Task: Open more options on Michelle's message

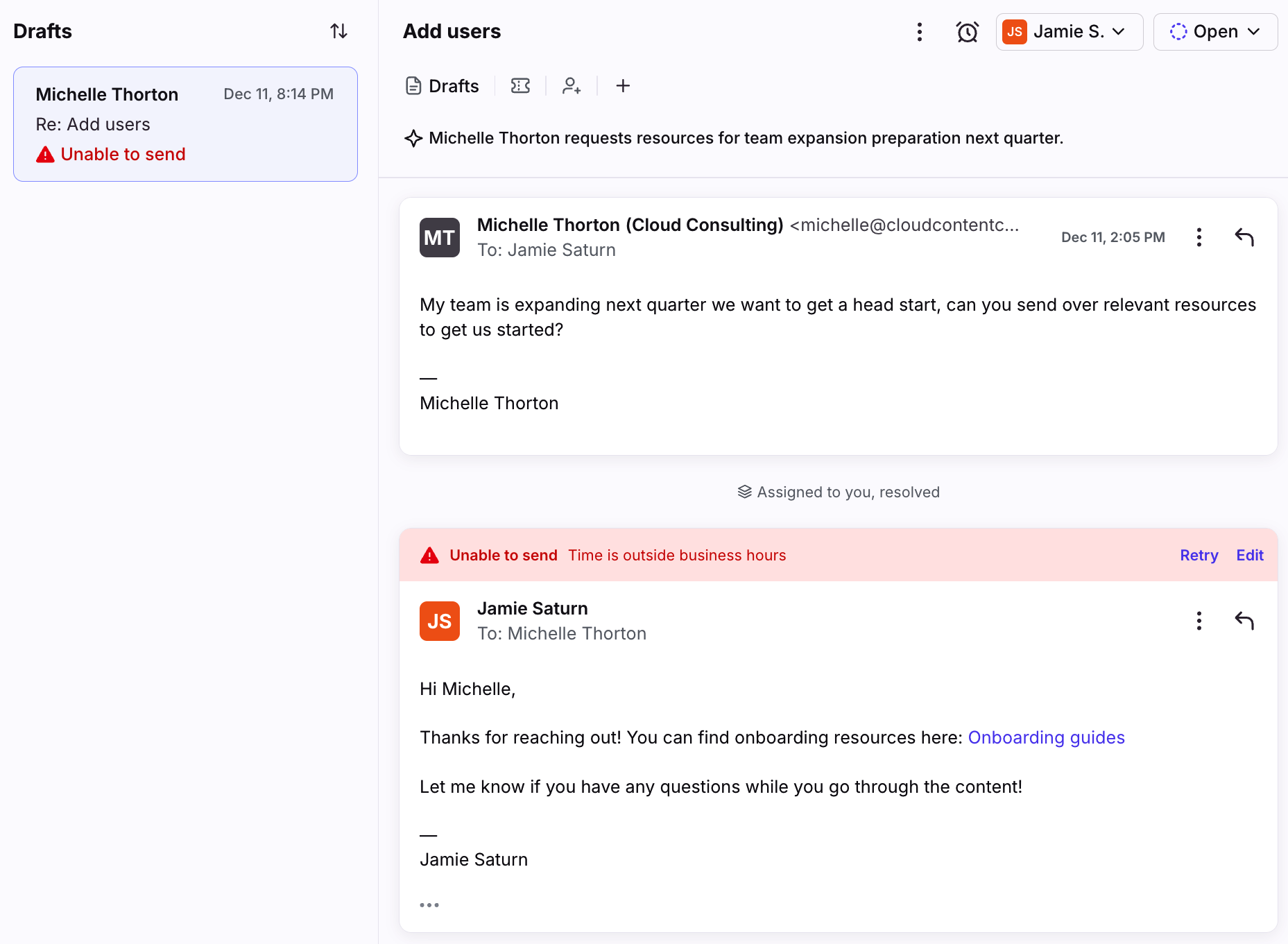Action: click(x=1199, y=237)
